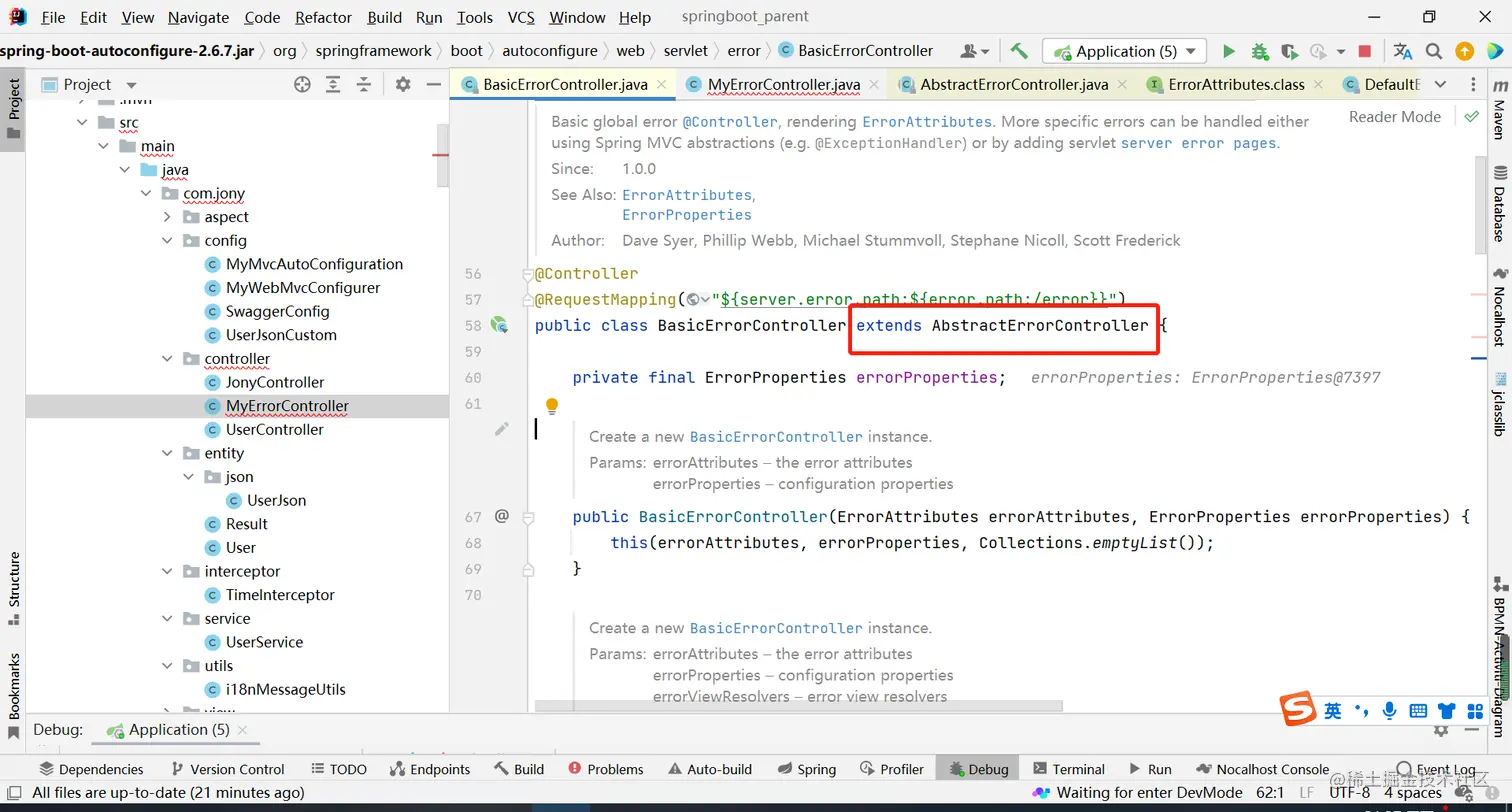Image resolution: width=1512 pixels, height=812 pixels.
Task: Open Project panel settings gear
Action: 403,85
